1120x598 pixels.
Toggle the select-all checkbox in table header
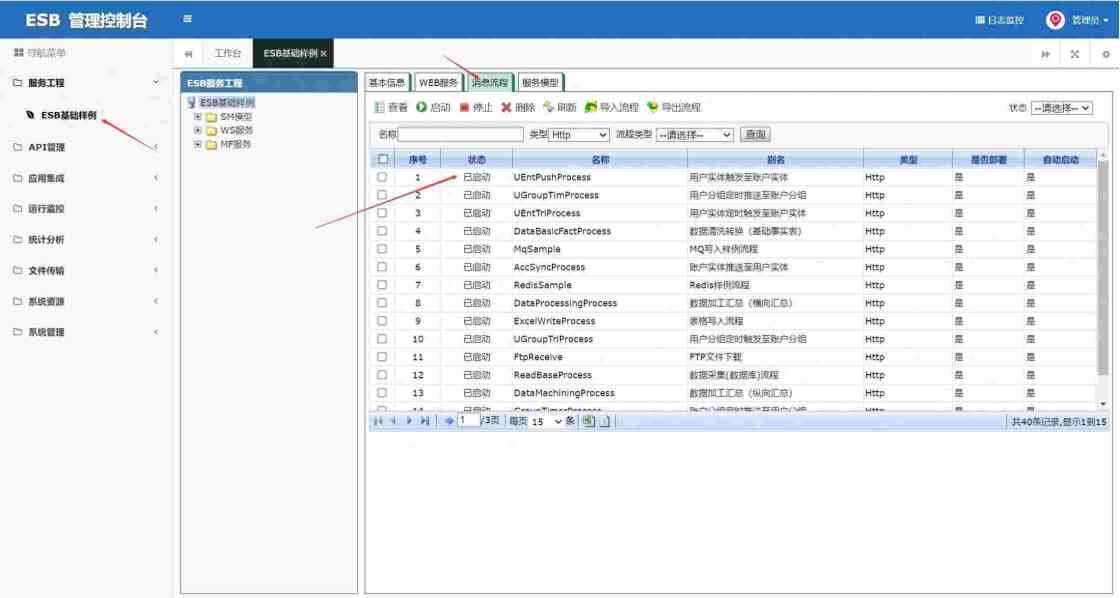(x=383, y=159)
